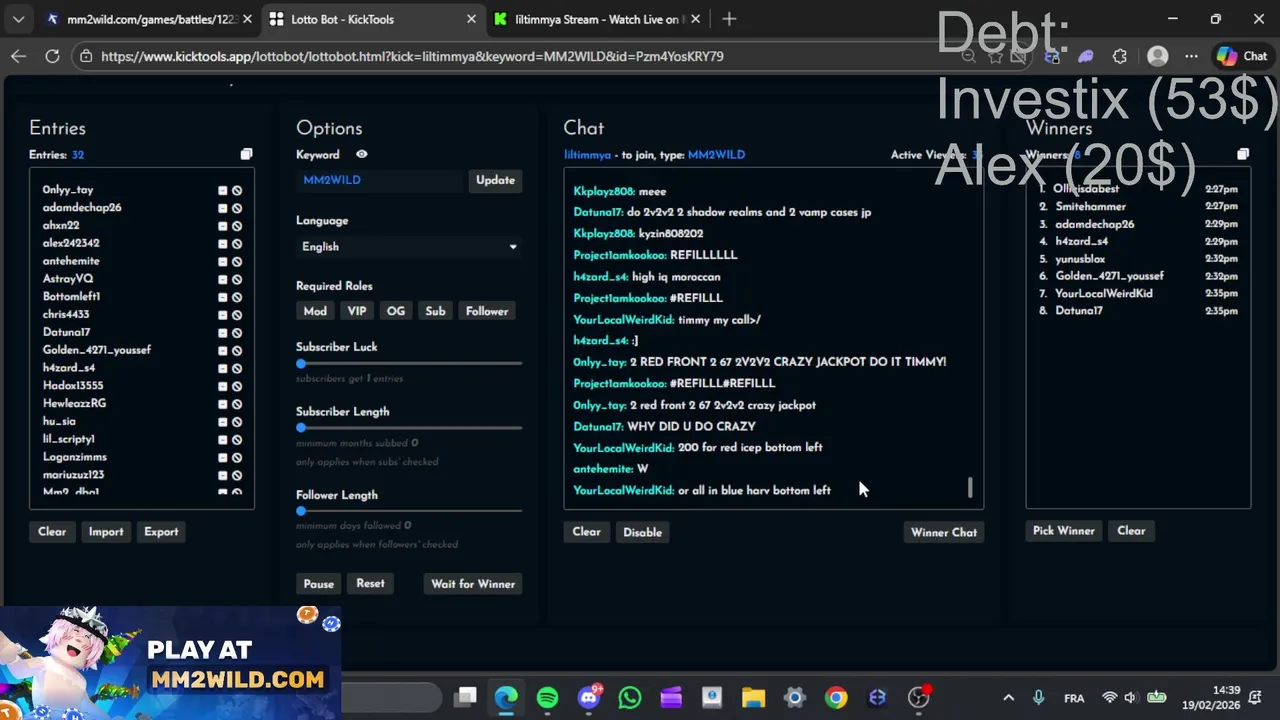Click the liltimmya channel link in Chat header
Image resolution: width=1280 pixels, height=720 pixels.
click(x=587, y=155)
